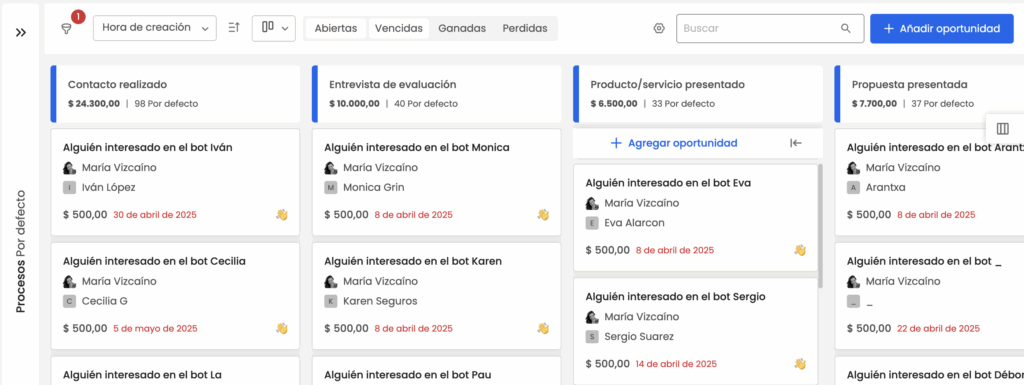This screenshot has height=385, width=1024.
Task: Click the wave icon on Iván card
Action: [281, 215]
